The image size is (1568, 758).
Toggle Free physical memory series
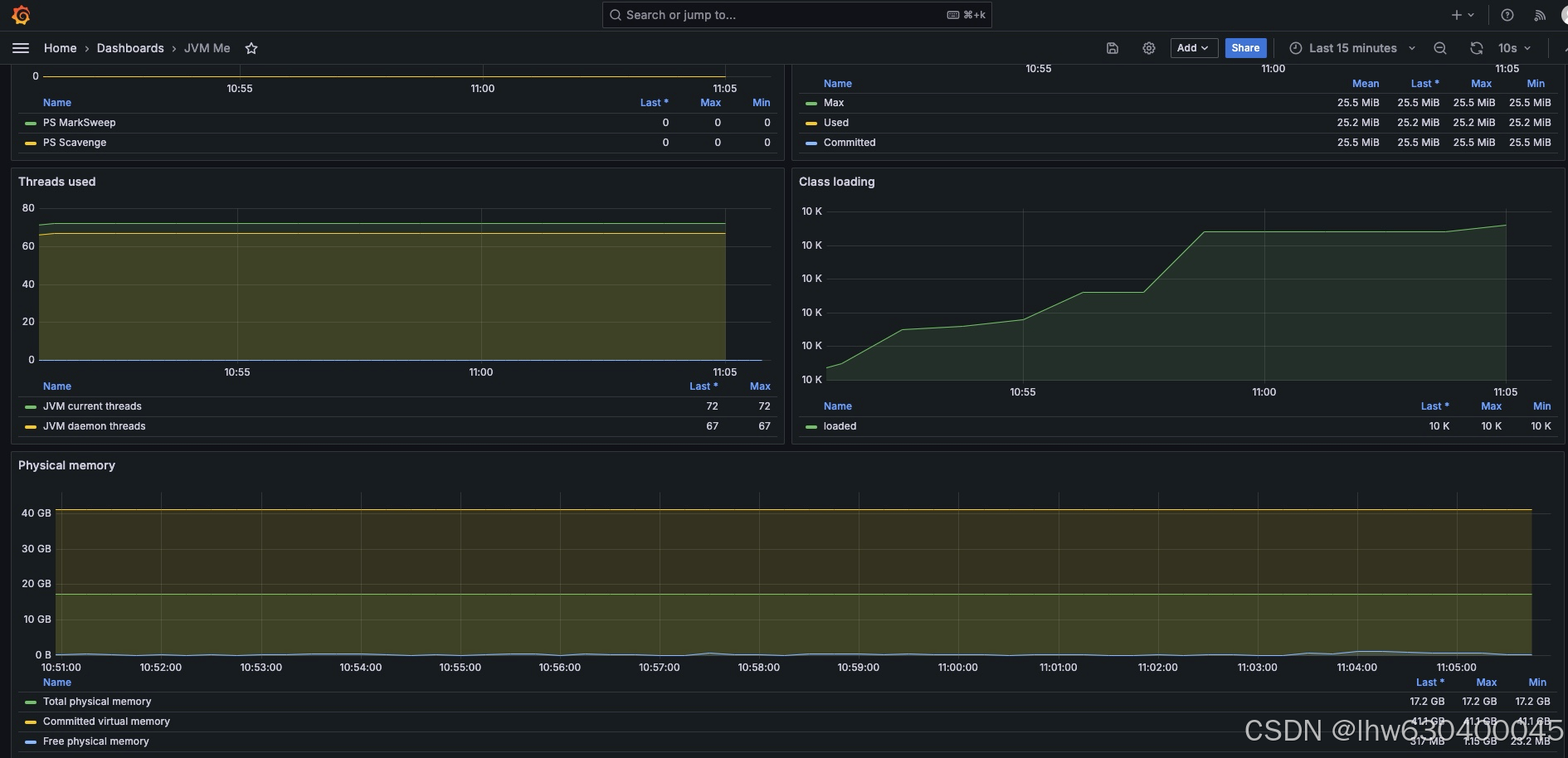[95, 741]
